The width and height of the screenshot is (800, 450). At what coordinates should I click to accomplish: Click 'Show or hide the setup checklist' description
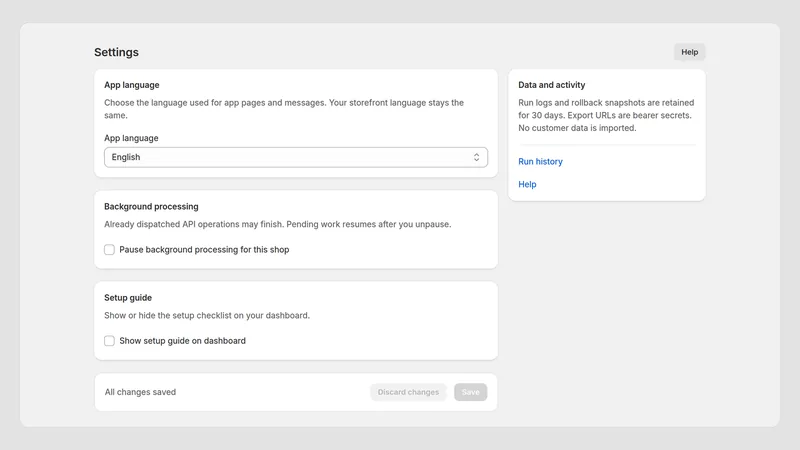(207, 315)
